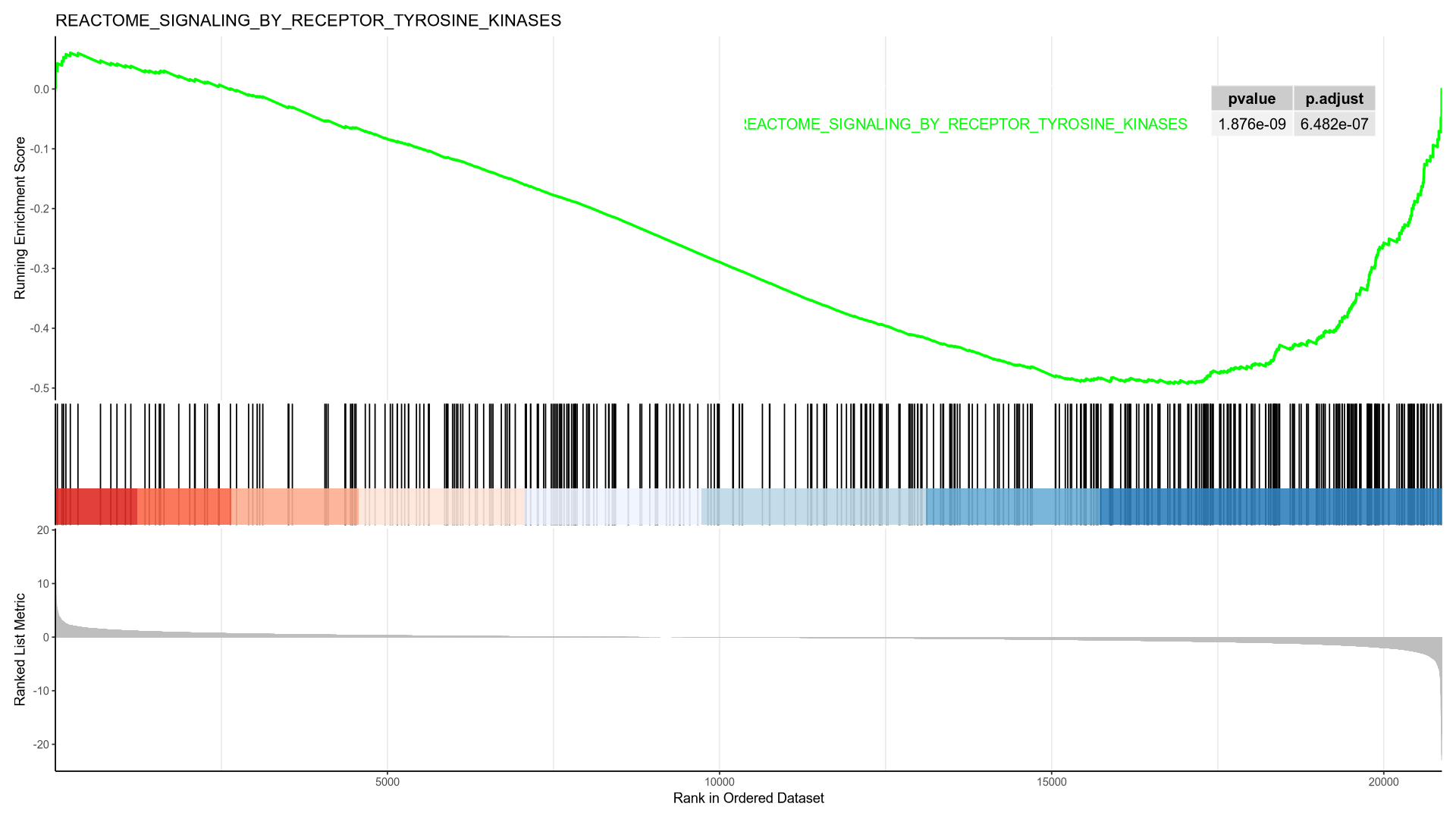Click the pale pink color band segment
1456x819 pixels.
(441, 507)
